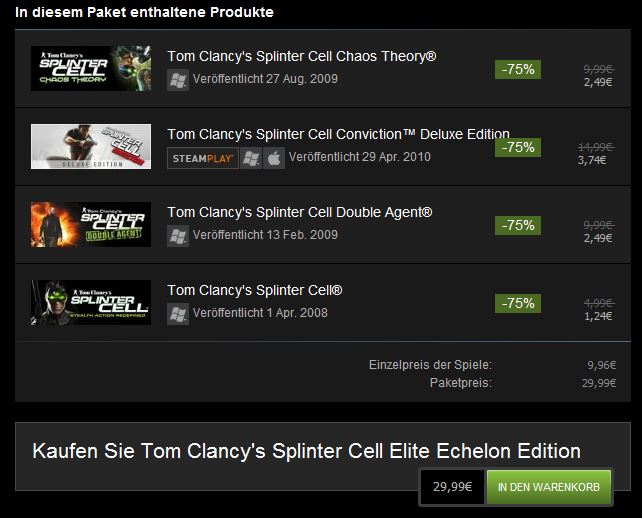642x518 pixels.
Task: Click Windows icon under original Splinter Cell
Action: coord(177,314)
